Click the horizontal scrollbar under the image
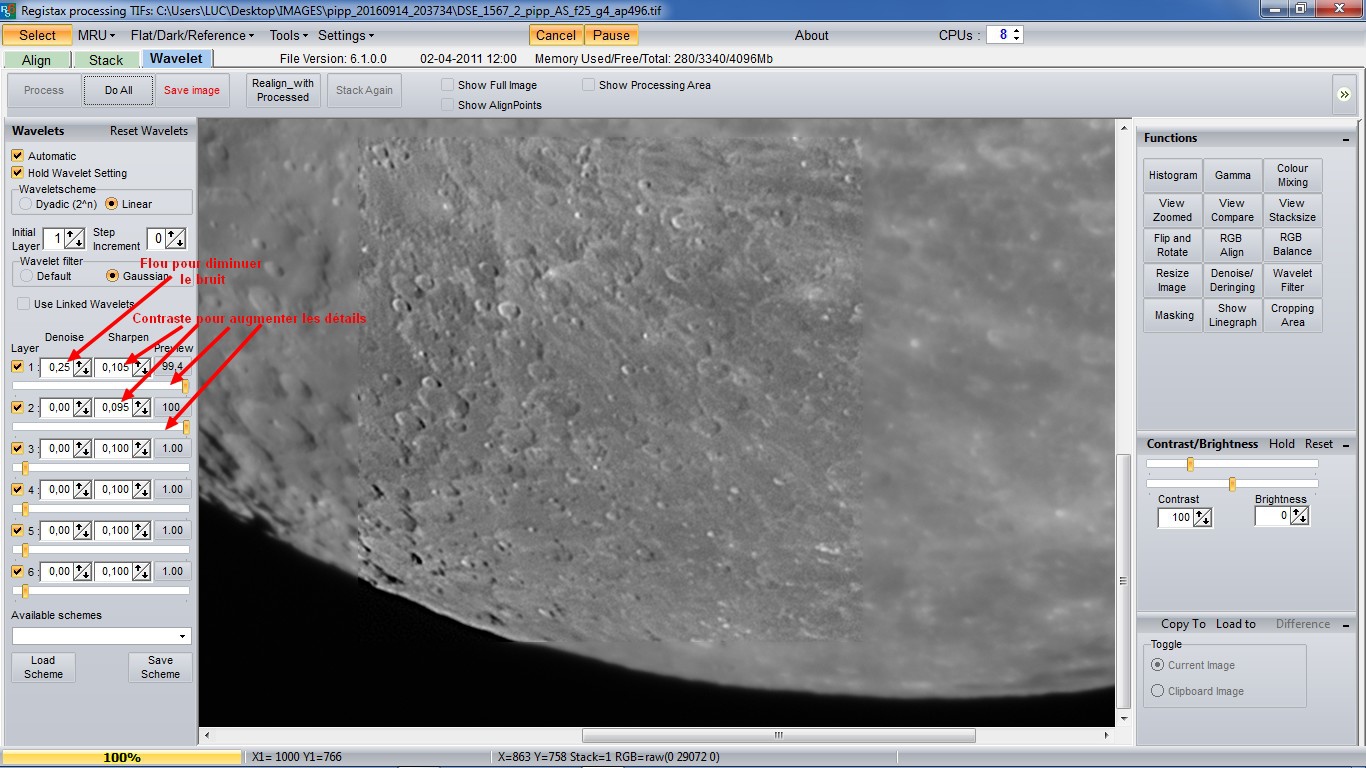The image size is (1366, 768). coord(778,736)
